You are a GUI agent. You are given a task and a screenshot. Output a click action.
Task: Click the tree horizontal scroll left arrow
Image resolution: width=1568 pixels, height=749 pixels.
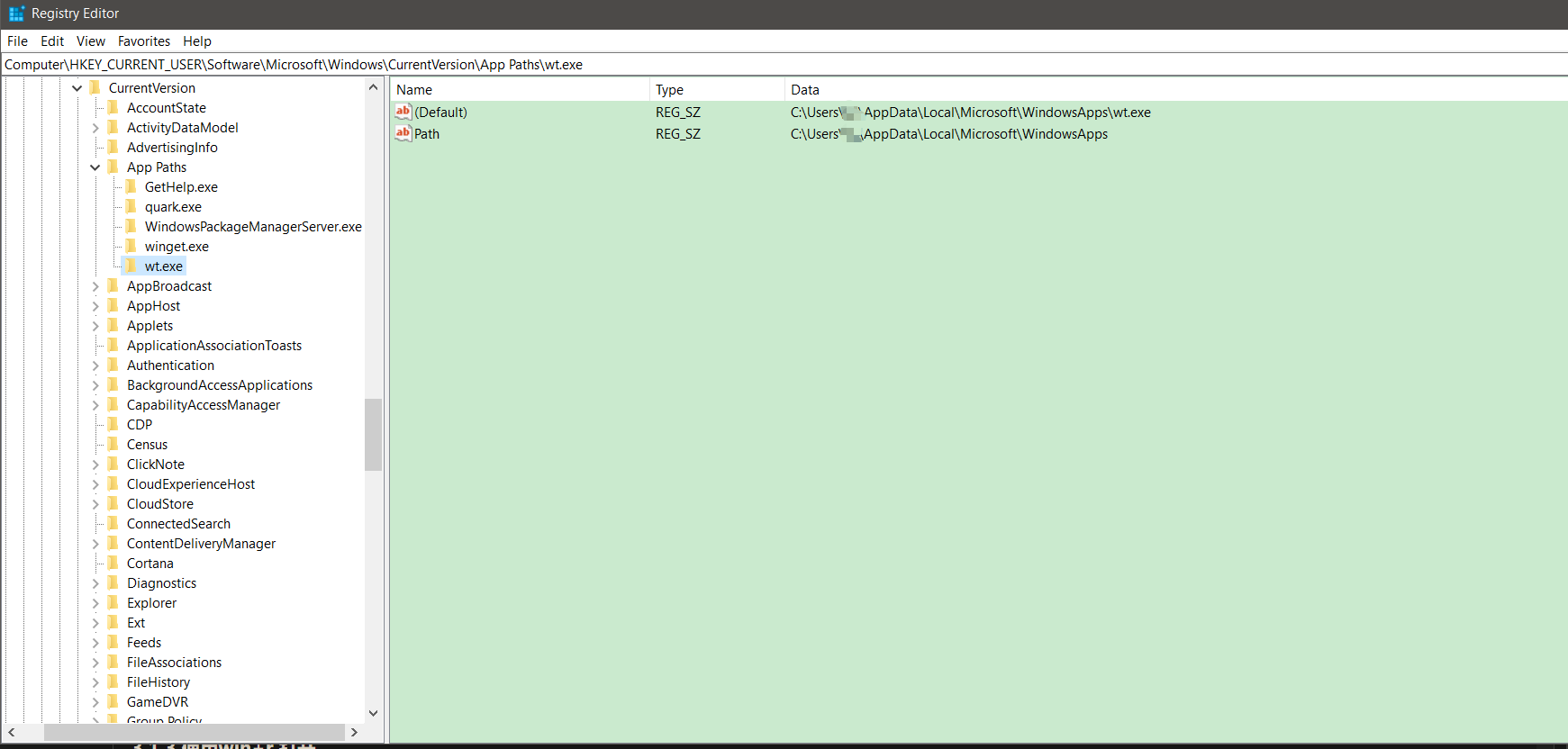click(x=12, y=732)
